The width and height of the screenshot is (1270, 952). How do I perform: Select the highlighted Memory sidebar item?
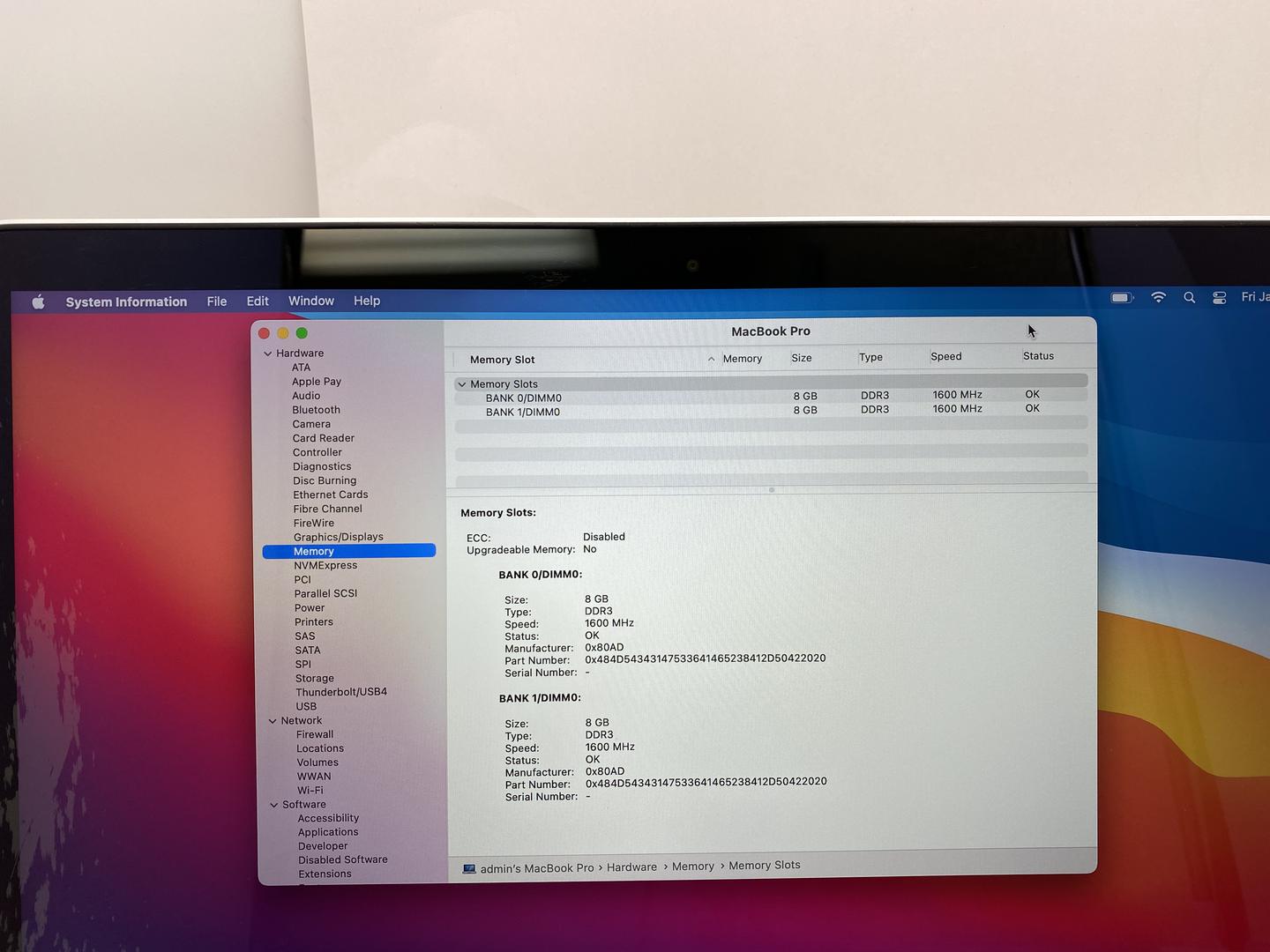pos(349,551)
